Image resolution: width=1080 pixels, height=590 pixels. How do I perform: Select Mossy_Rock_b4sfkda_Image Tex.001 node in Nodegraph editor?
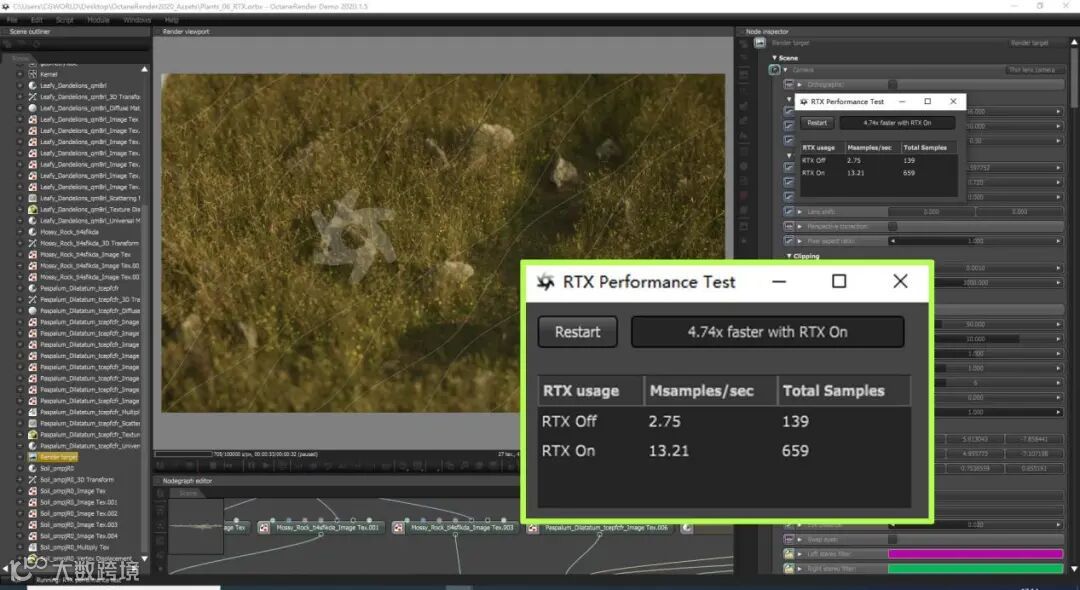tap(320, 527)
